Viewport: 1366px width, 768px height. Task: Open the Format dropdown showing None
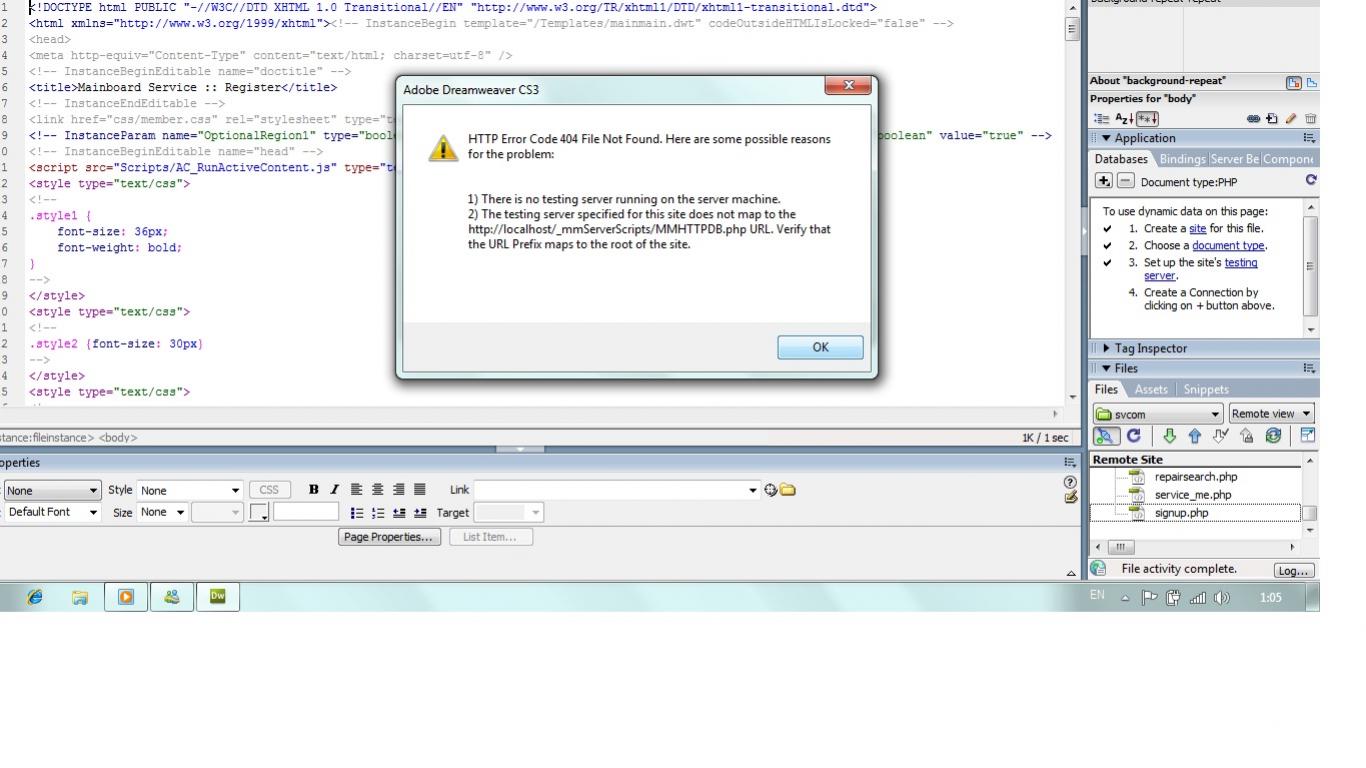tap(53, 490)
